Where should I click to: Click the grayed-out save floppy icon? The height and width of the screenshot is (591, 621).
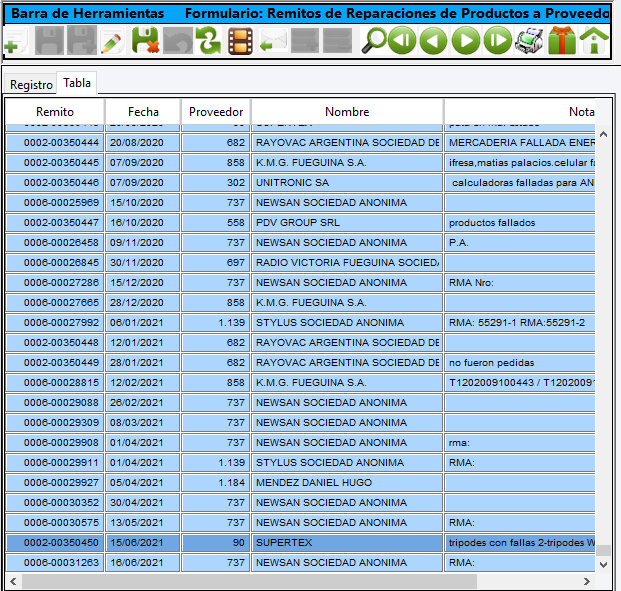click(x=49, y=40)
